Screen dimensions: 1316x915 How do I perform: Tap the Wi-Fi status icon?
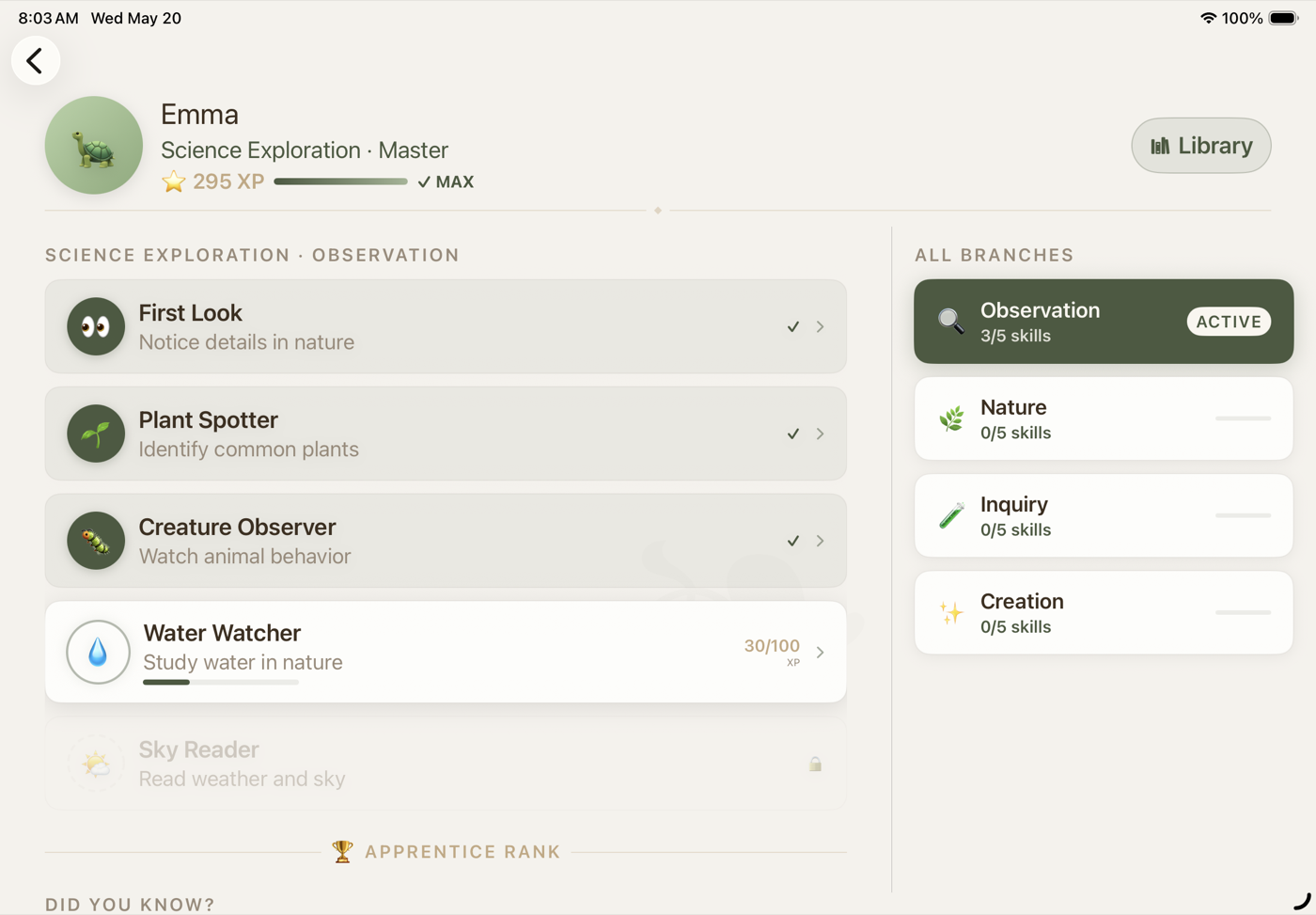pyautogui.click(x=1208, y=18)
